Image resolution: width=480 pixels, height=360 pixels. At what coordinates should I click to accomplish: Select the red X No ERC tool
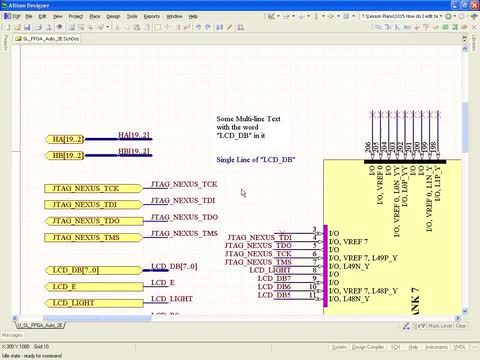pos(474,27)
